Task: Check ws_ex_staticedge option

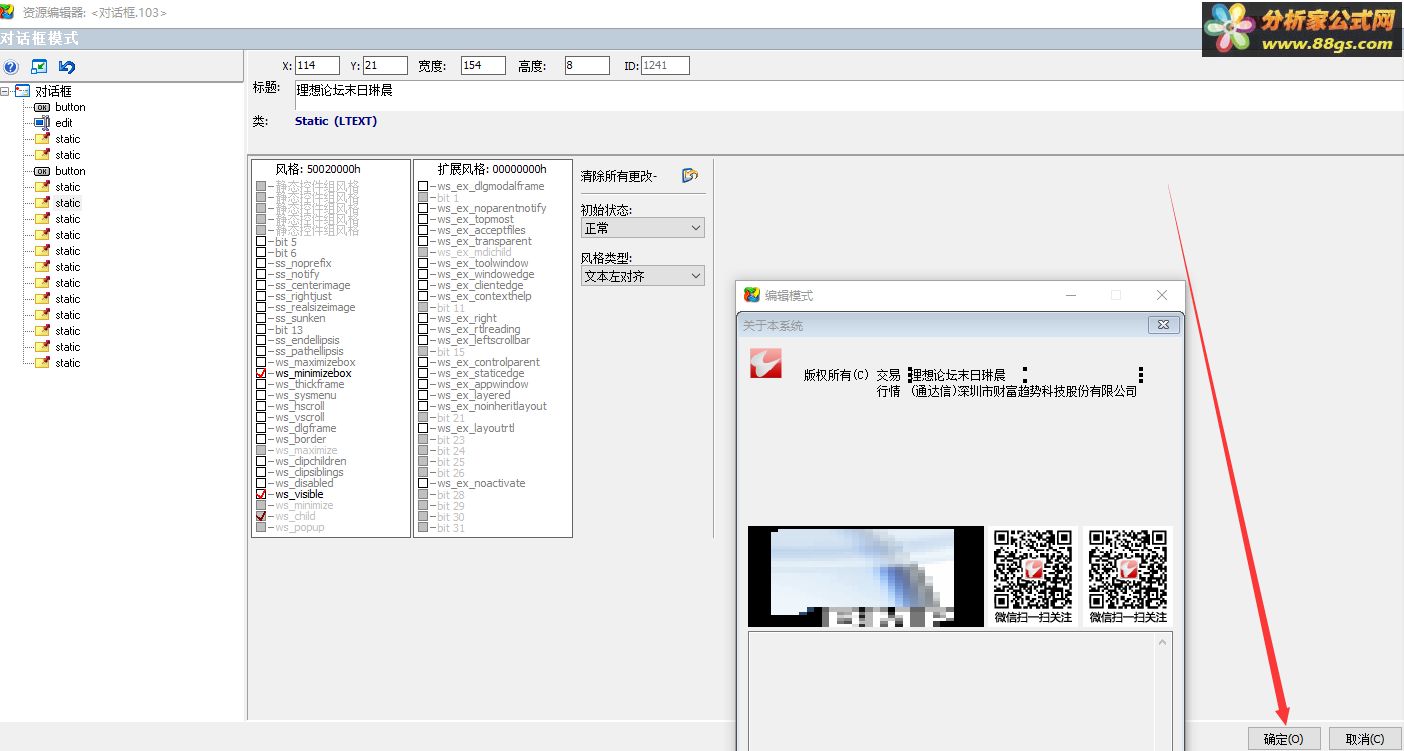Action: coord(423,373)
